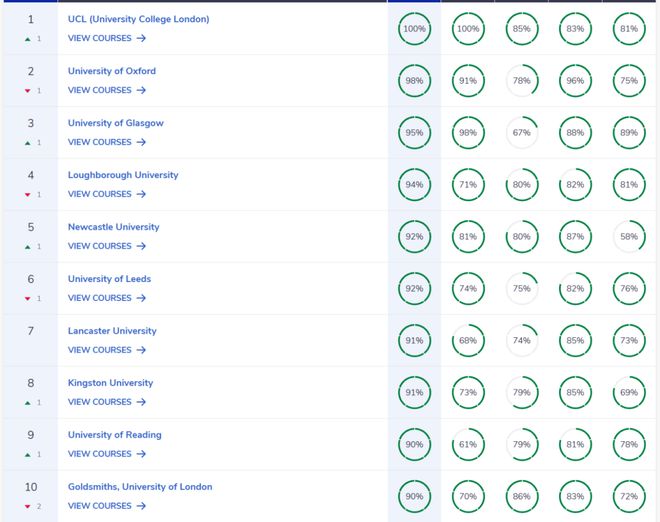Open University of Glasgow link
Viewport: 660px width, 522px height.
pyautogui.click(x=115, y=123)
